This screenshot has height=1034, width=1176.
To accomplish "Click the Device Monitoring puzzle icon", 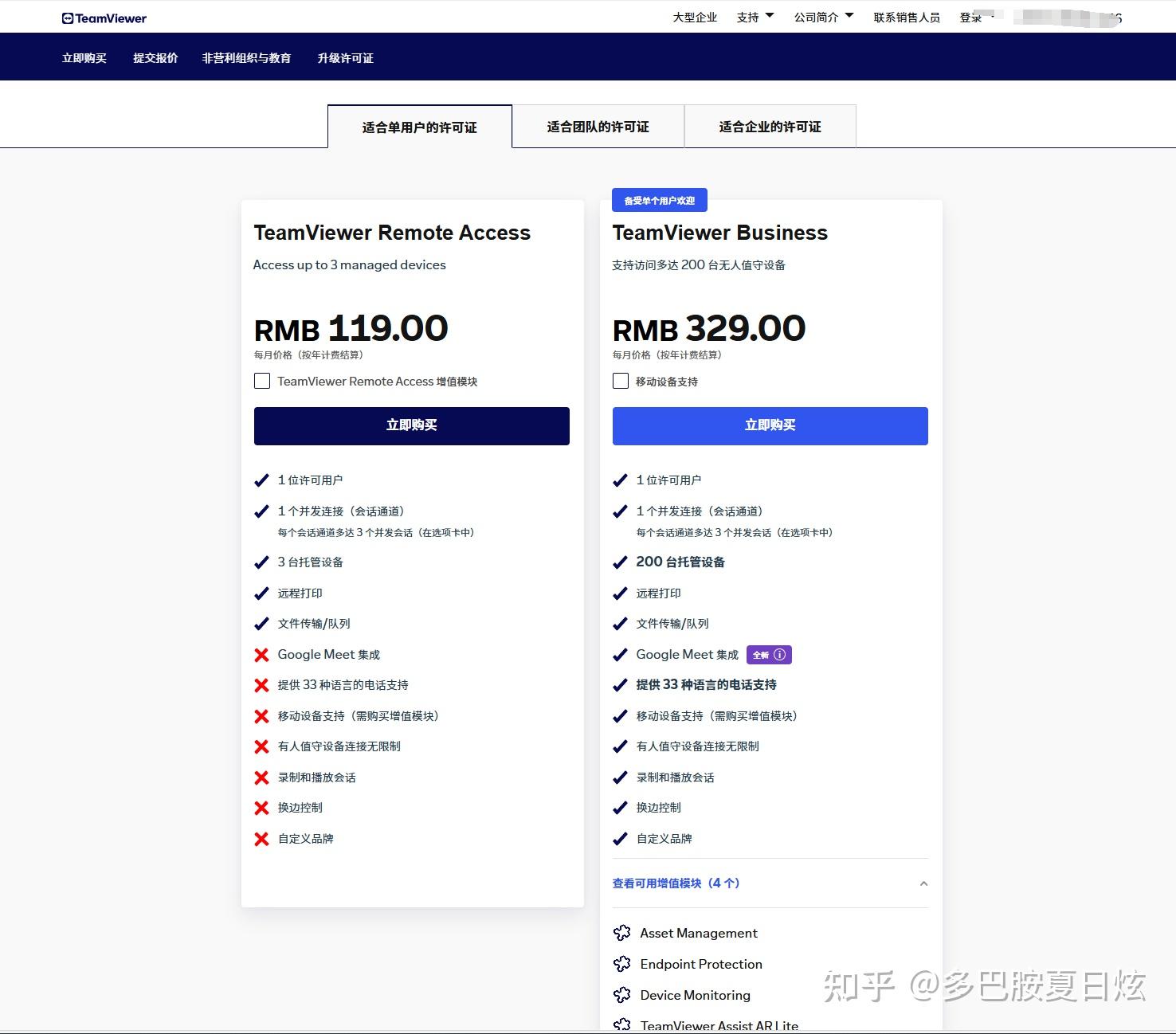I will [623, 995].
